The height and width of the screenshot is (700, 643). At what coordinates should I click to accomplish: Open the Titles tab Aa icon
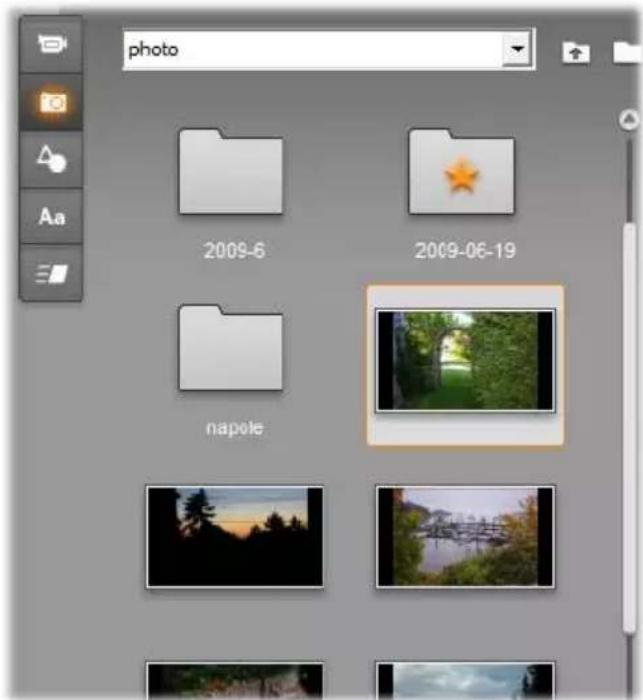[51, 217]
